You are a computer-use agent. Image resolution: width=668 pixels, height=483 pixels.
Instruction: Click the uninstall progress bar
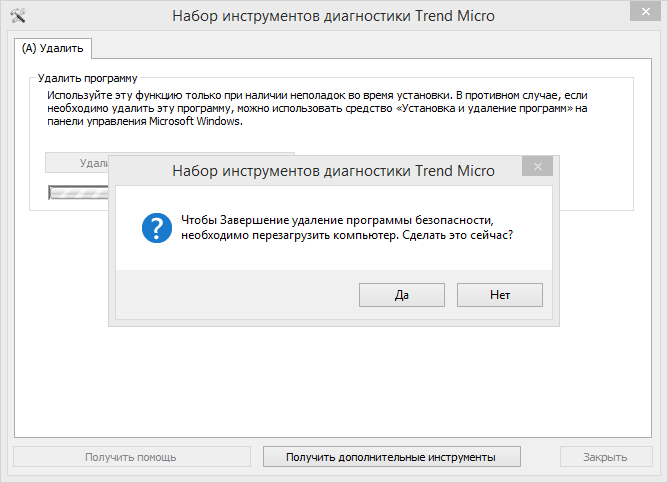point(79,193)
